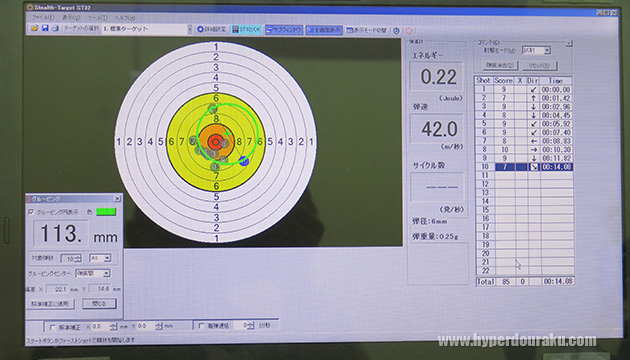Click the 全画面表示 toolbar button
This screenshot has width=630, height=360.
[x=324, y=30]
